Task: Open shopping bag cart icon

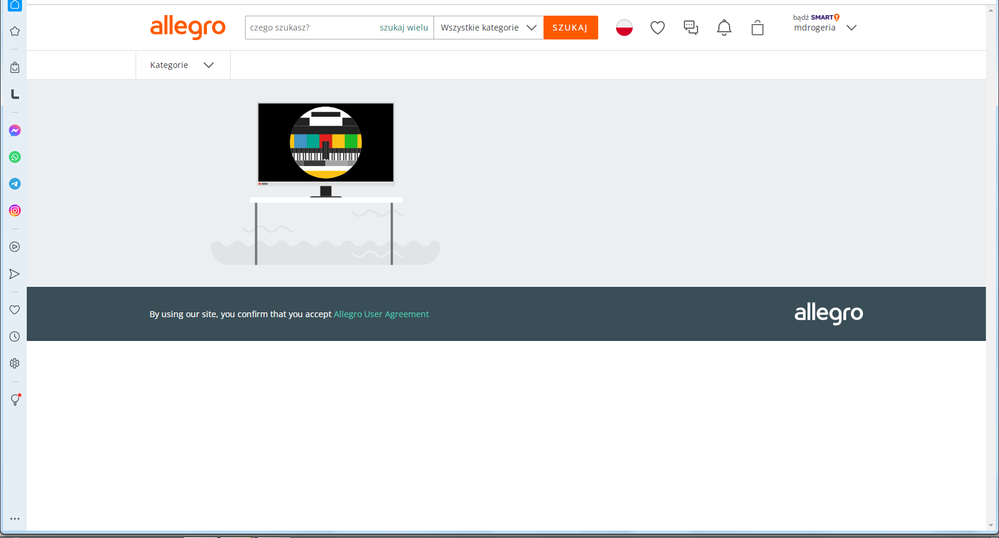Action: [x=757, y=27]
